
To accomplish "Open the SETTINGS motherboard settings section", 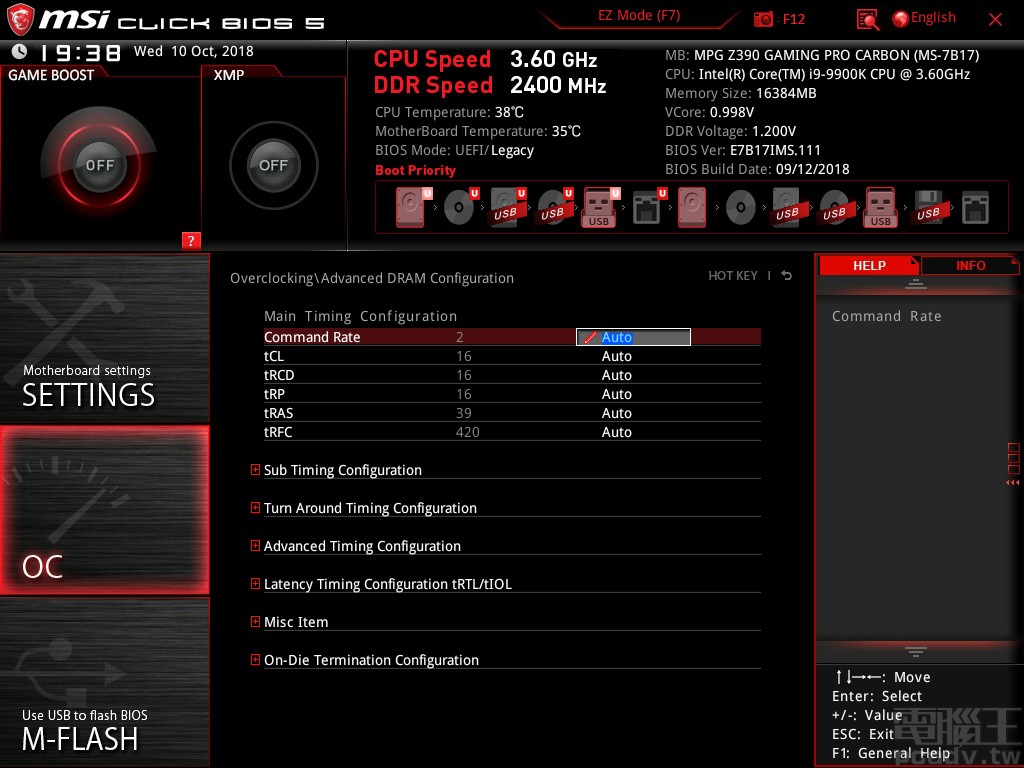I will 104,338.
